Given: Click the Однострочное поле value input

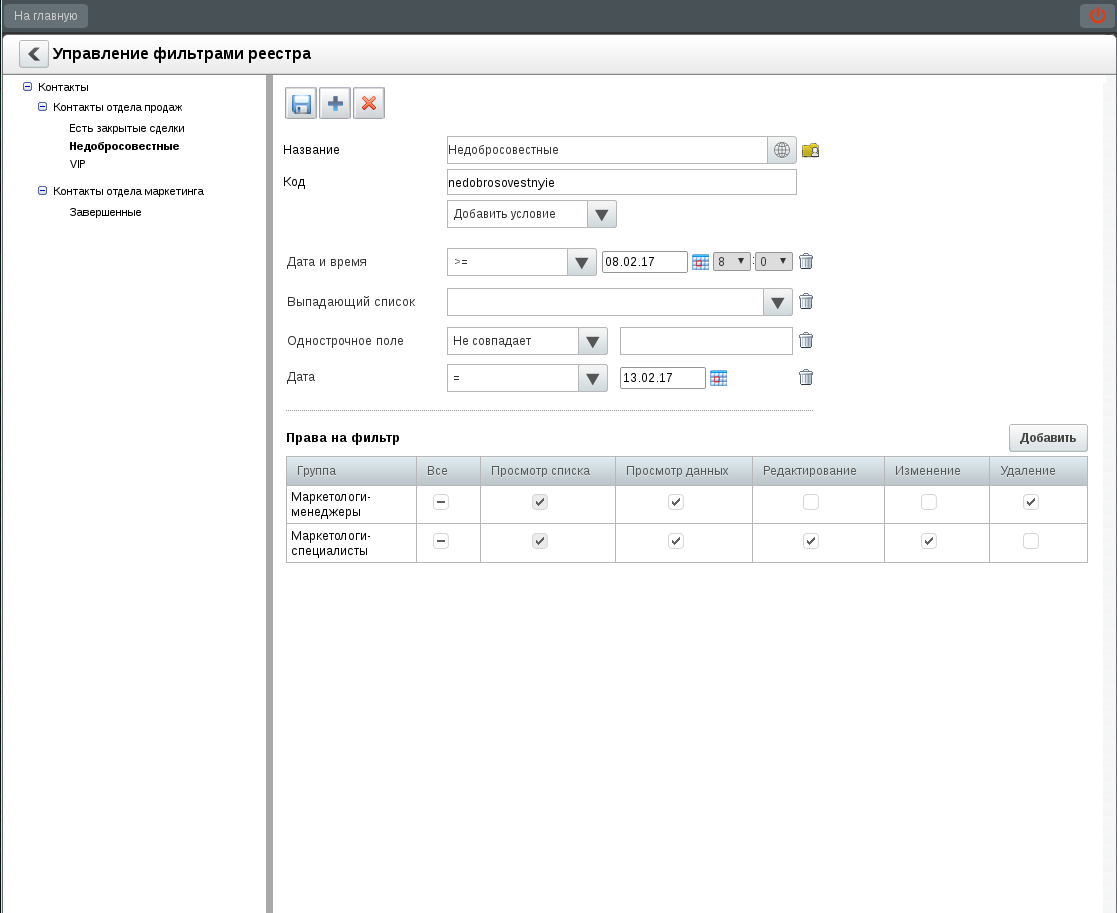Looking at the screenshot, I should point(706,341).
